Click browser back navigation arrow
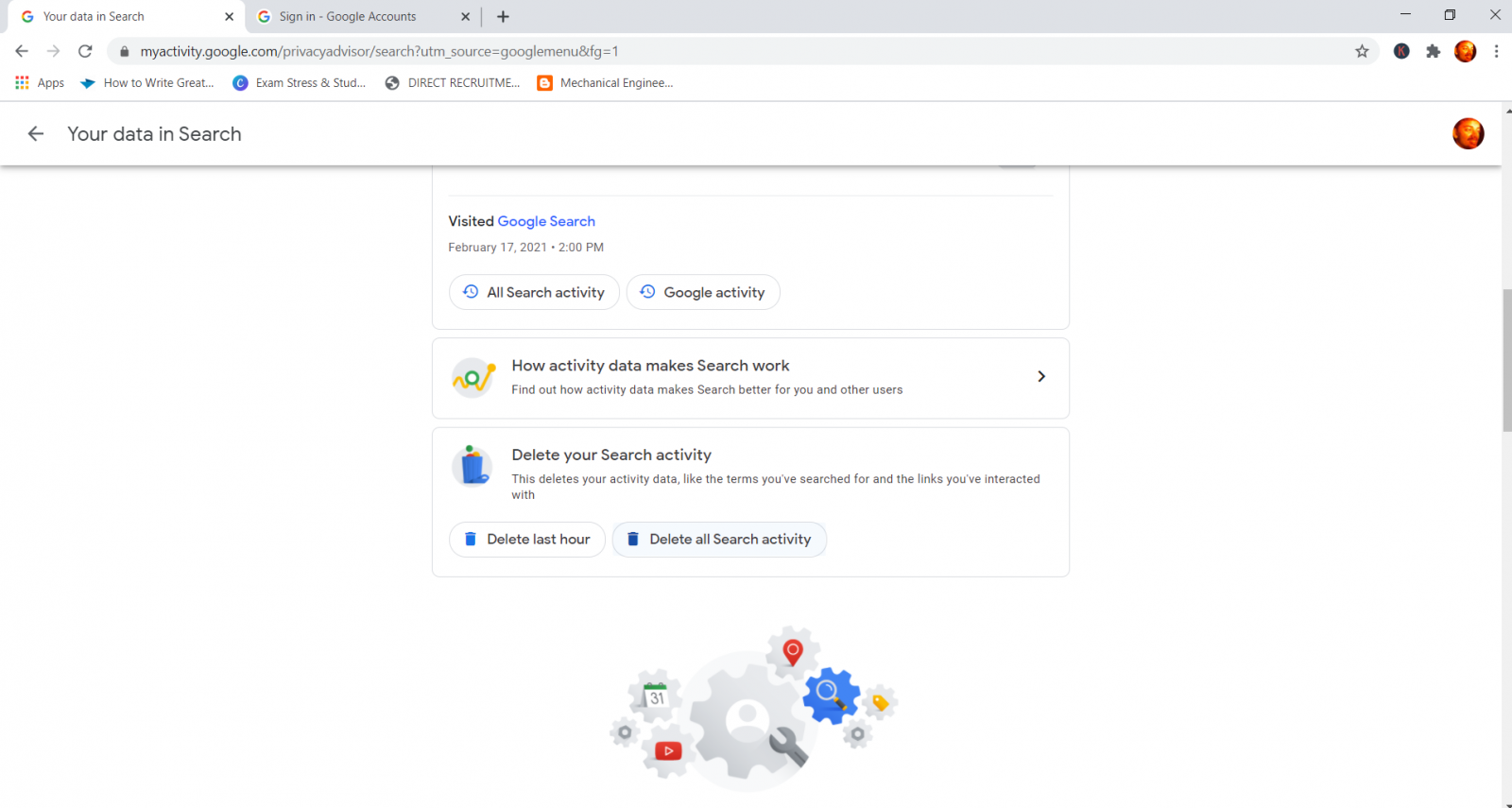1512x808 pixels. [22, 51]
